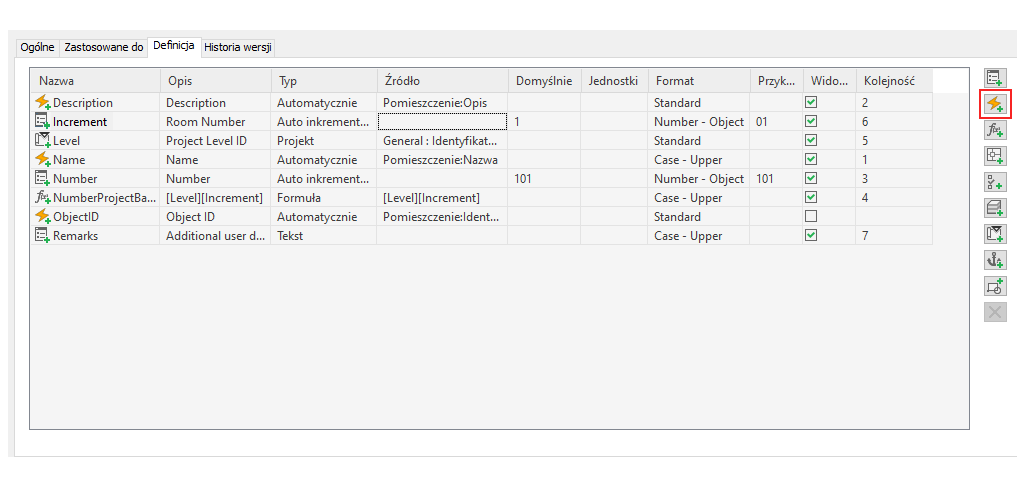
Task: Click the lightning icon beside ObjectID row
Action: (42, 217)
